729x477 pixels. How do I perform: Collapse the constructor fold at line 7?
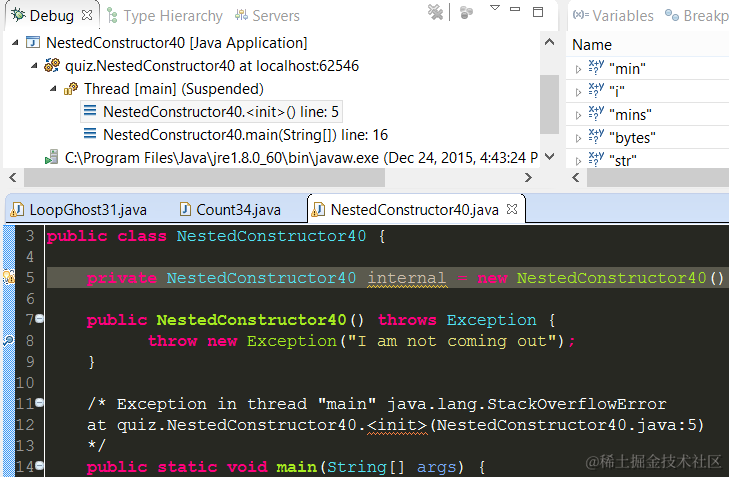click(40, 318)
